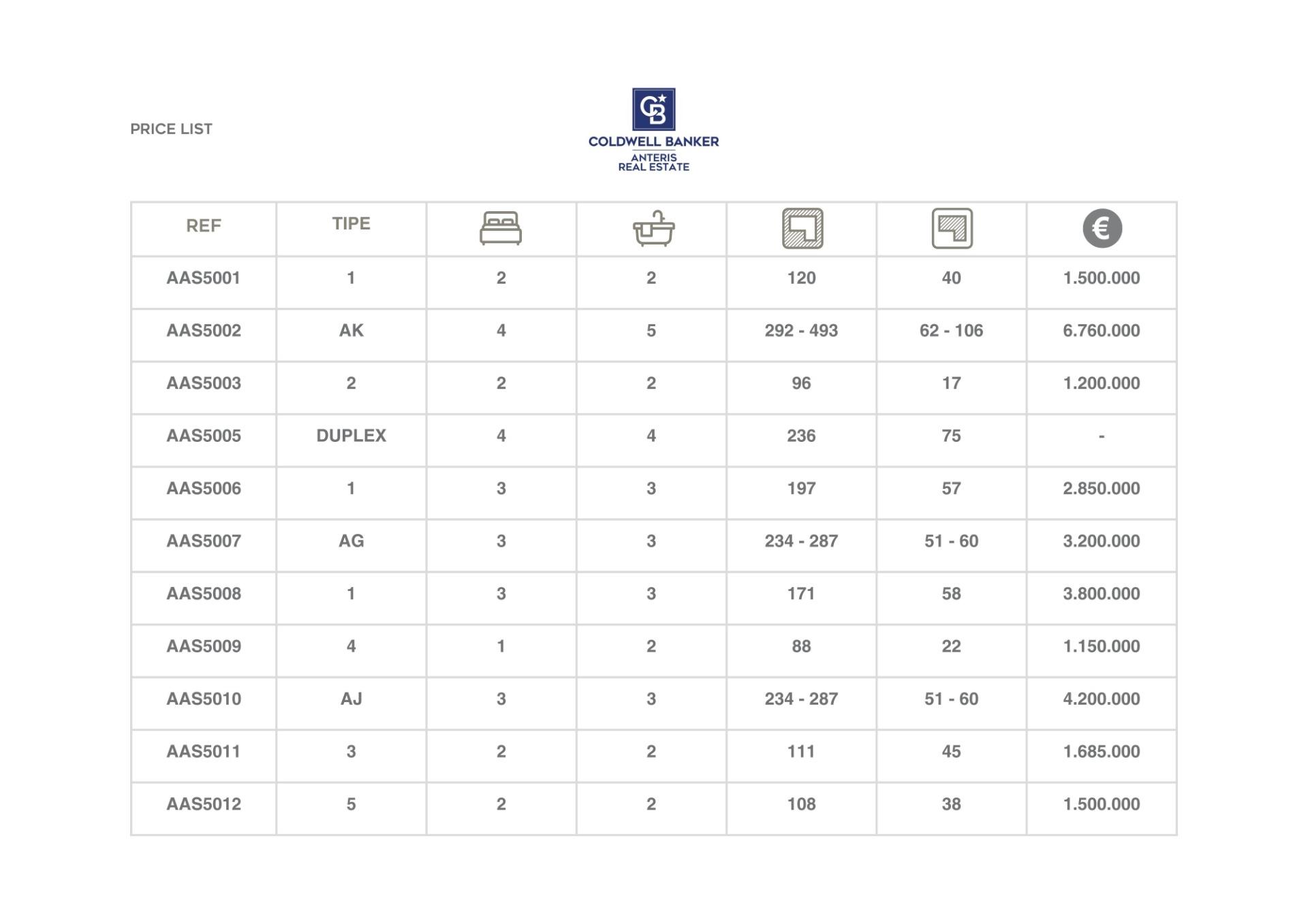Click the 6.760.000 price cell
The height and width of the screenshot is (924, 1308).
[1101, 330]
